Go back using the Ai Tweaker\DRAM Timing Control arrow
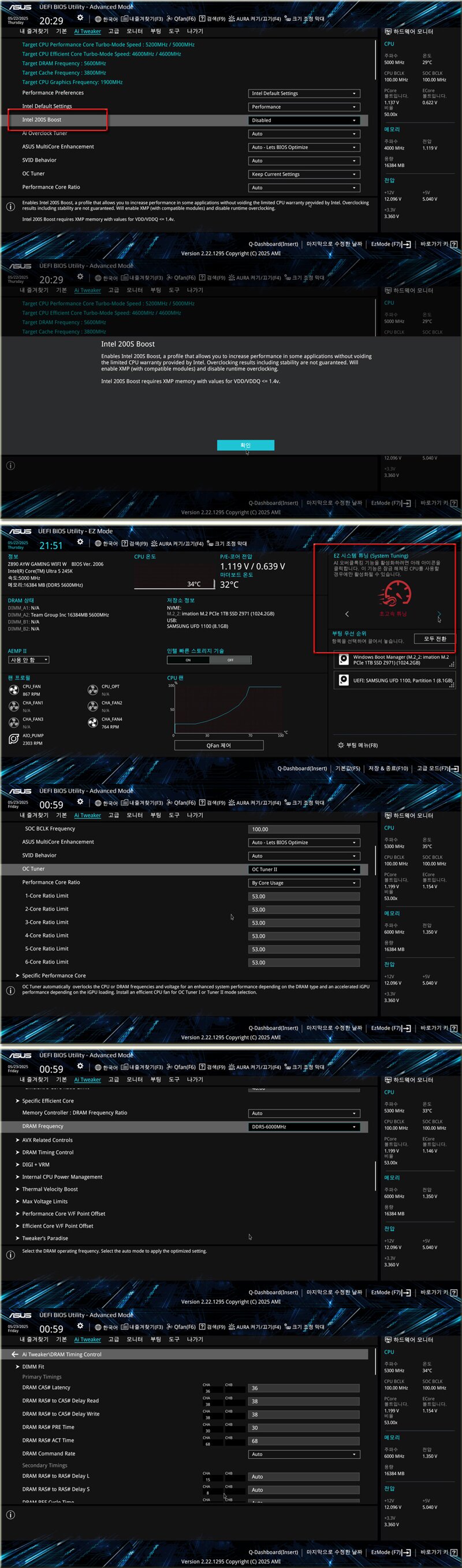The width and height of the screenshot is (462, 1568). tap(14, 1354)
